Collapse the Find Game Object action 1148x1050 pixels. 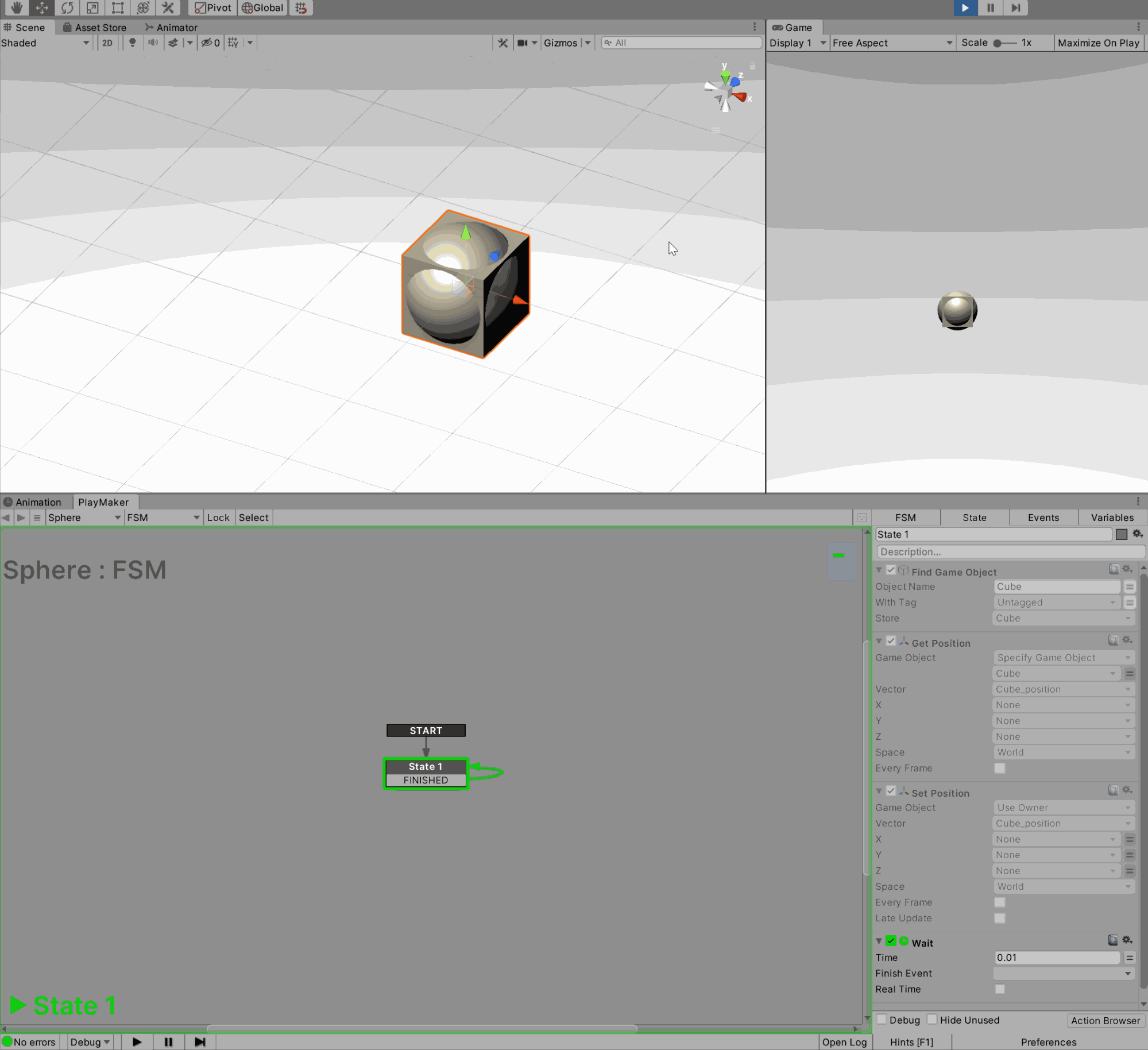click(879, 570)
